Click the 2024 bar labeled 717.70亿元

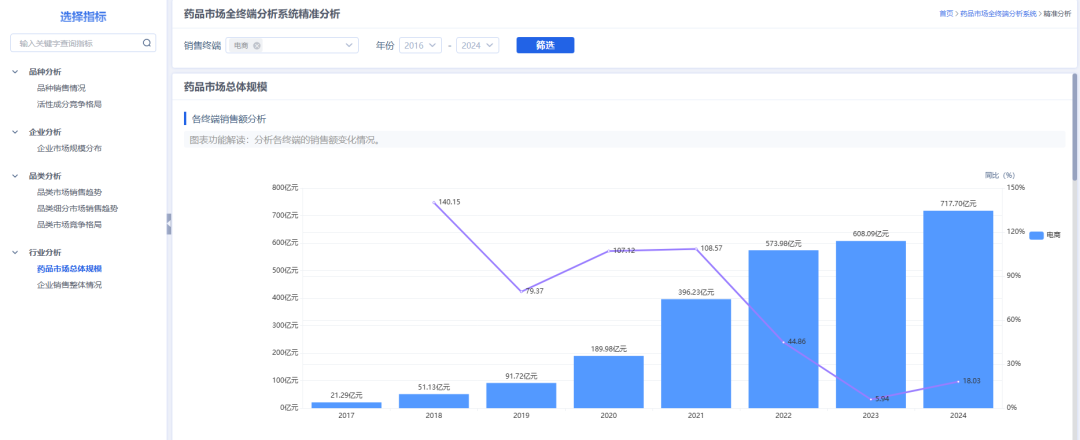pos(957,309)
